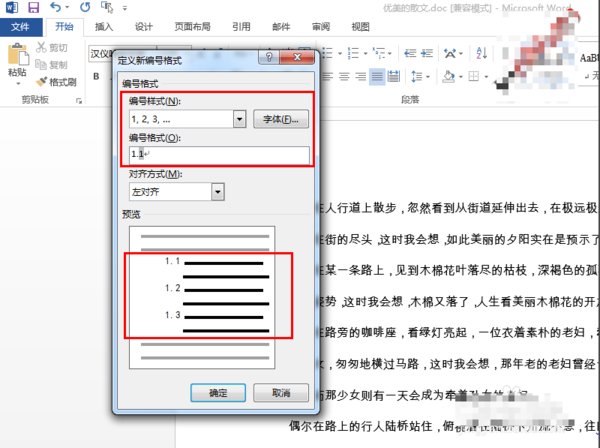Click the dialog help question mark button
This screenshot has width=600, height=448.
point(269,57)
